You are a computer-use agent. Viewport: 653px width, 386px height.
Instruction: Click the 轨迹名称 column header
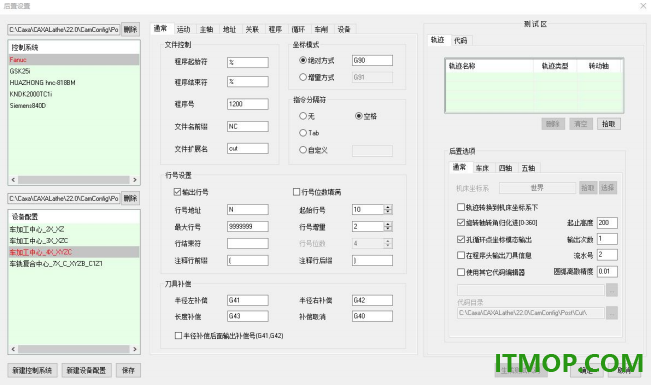[x=490, y=66]
